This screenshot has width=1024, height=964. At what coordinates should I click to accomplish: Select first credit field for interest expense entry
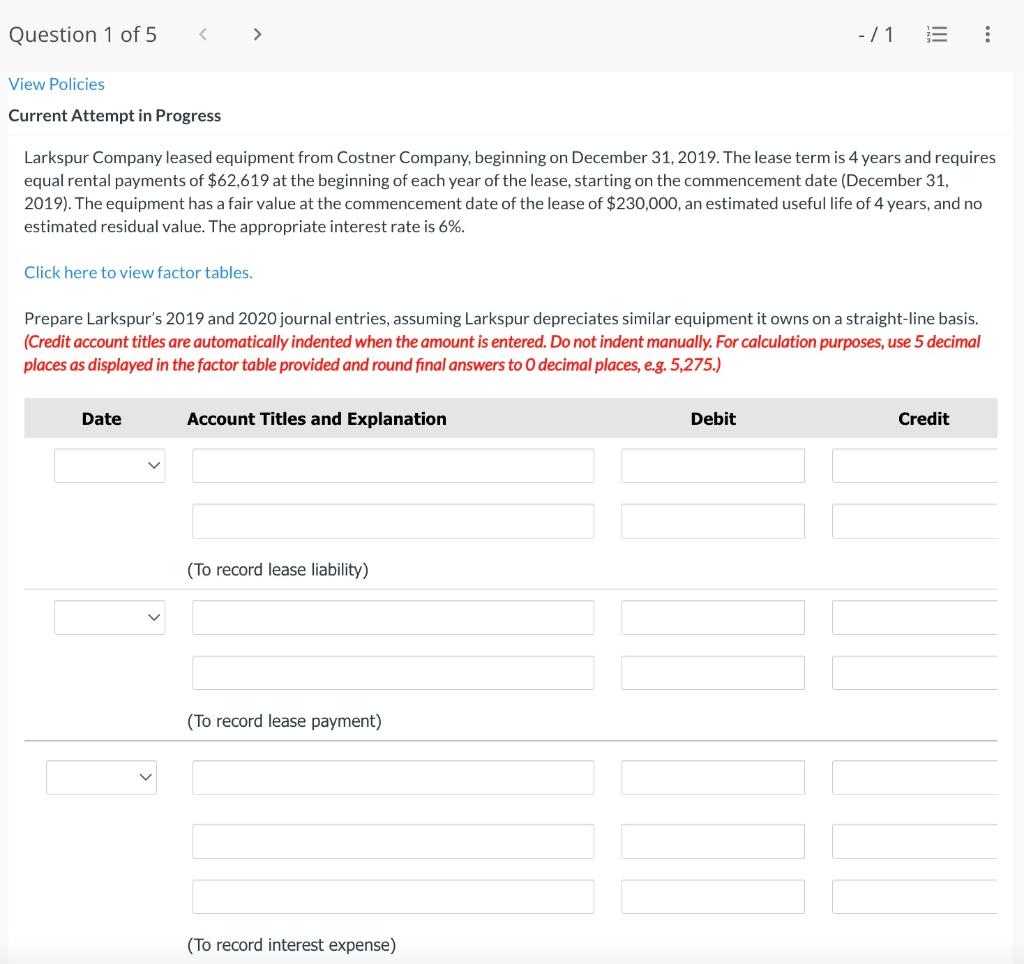[x=915, y=777]
